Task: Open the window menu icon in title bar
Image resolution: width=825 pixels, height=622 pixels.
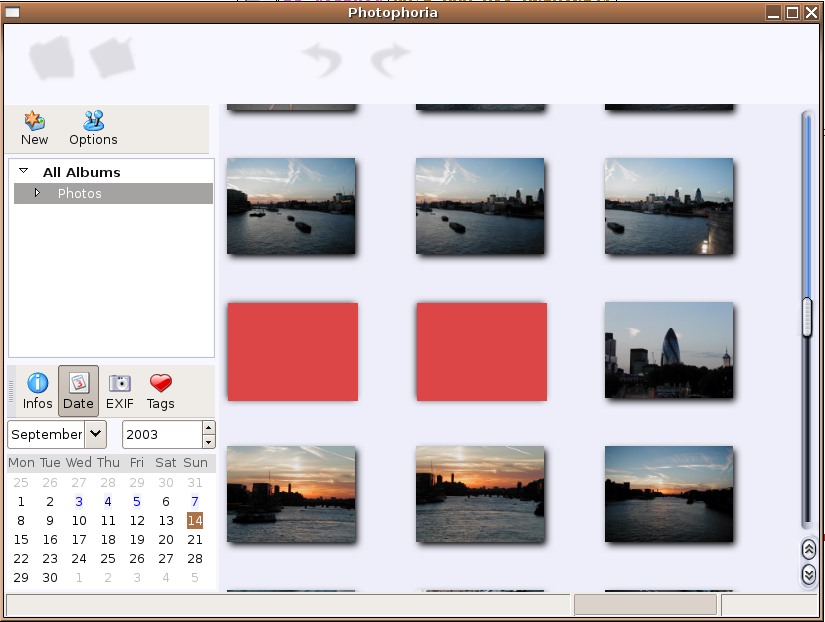Action: pyautogui.click(x=12, y=12)
